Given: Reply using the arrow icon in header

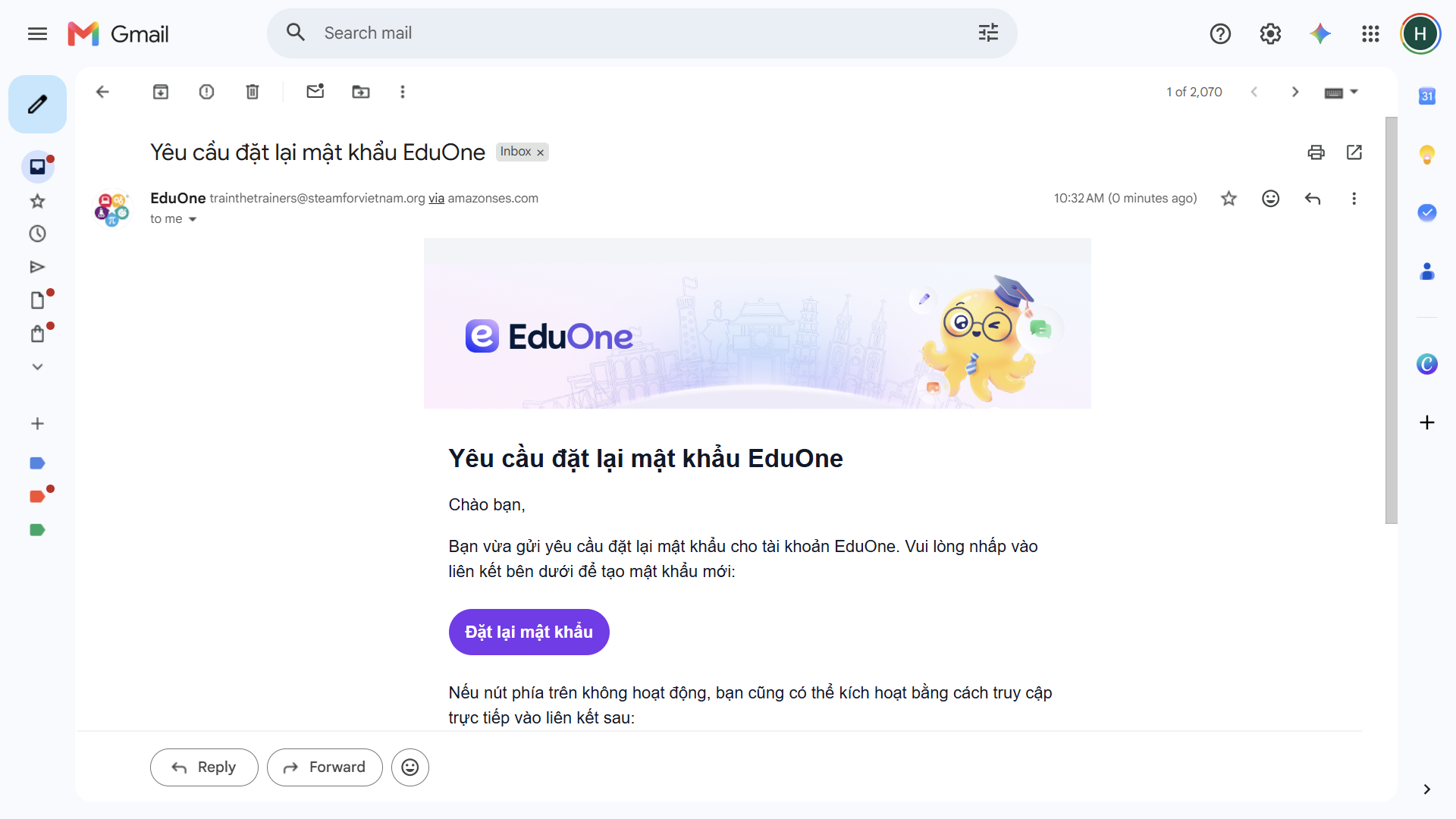Looking at the screenshot, I should 1313,199.
